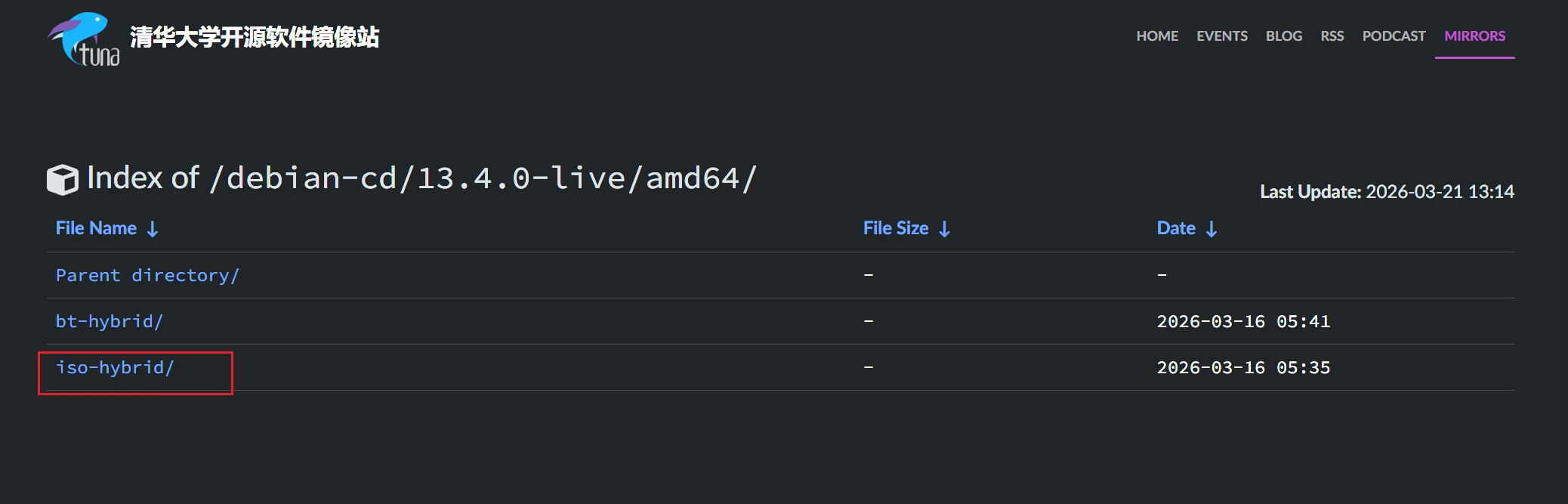Click the sort arrow next to Date

[1211, 229]
